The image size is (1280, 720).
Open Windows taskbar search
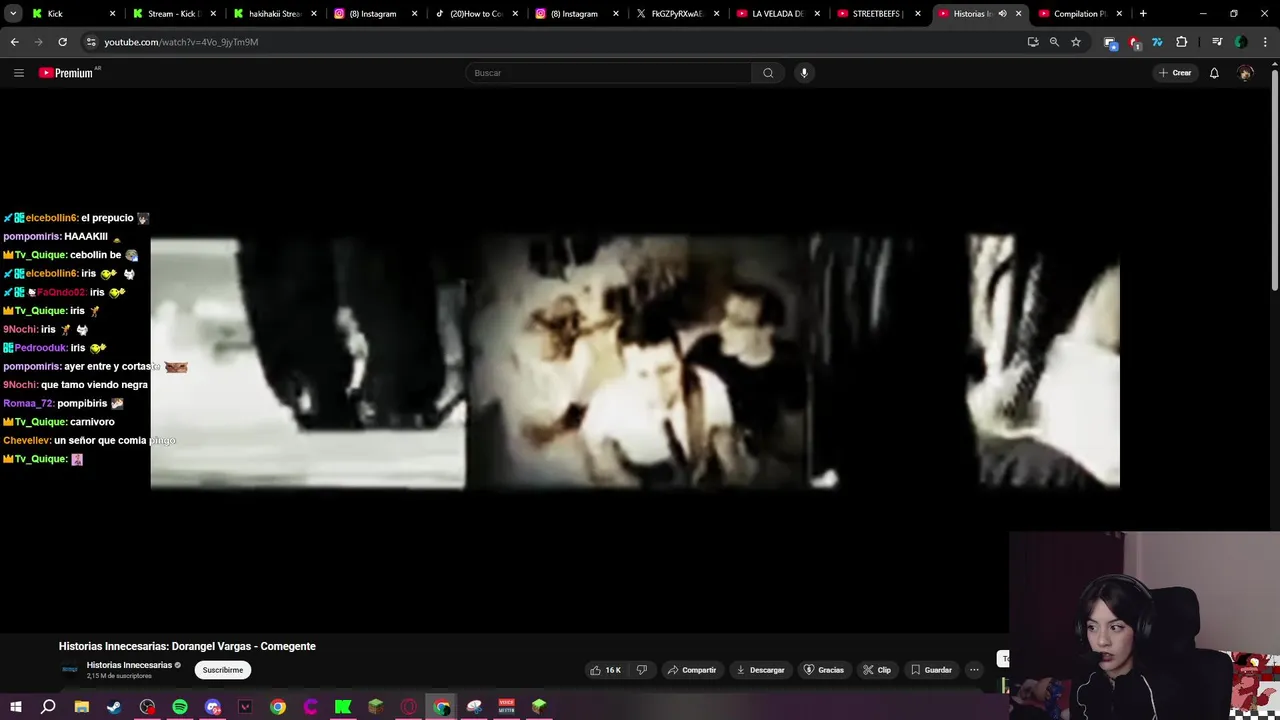pyautogui.click(x=48, y=707)
